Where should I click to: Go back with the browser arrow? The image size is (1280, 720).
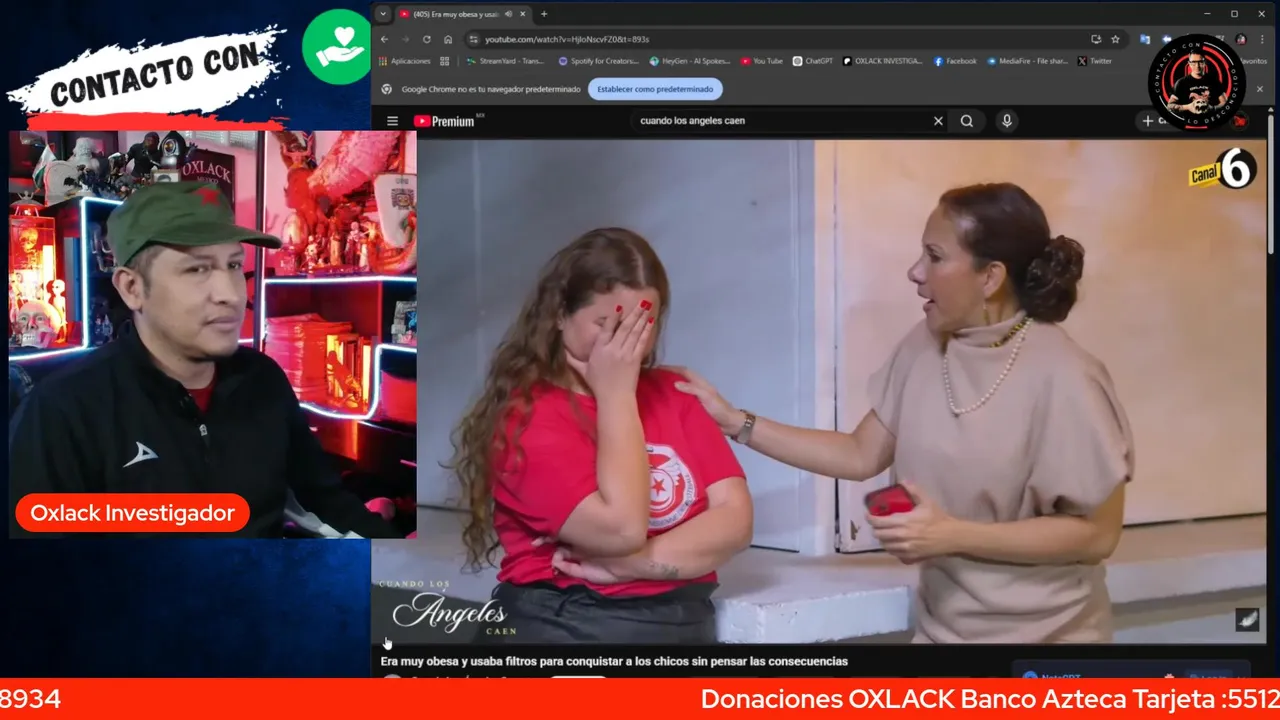[x=384, y=39]
